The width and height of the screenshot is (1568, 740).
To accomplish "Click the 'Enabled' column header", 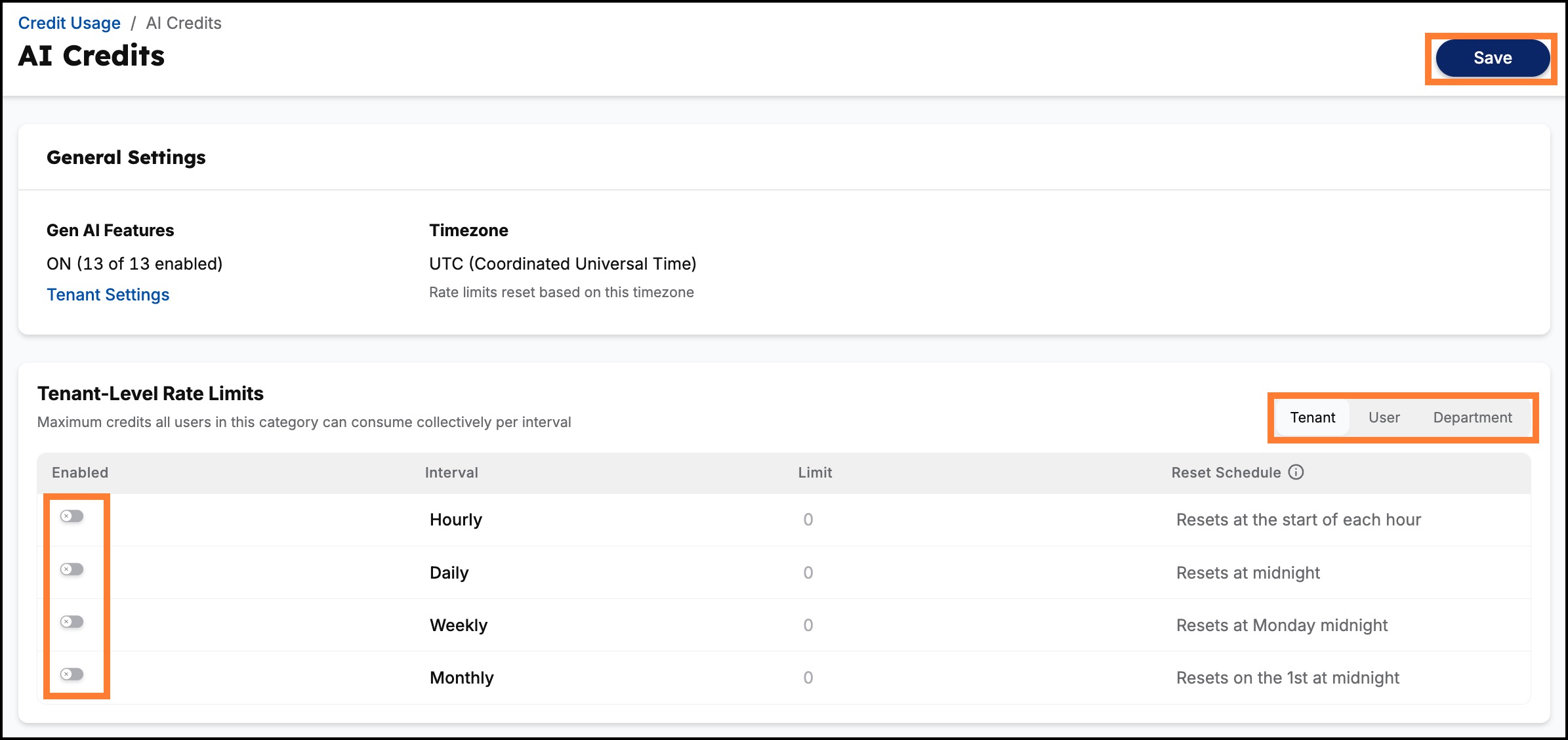I will pyautogui.click(x=80, y=472).
